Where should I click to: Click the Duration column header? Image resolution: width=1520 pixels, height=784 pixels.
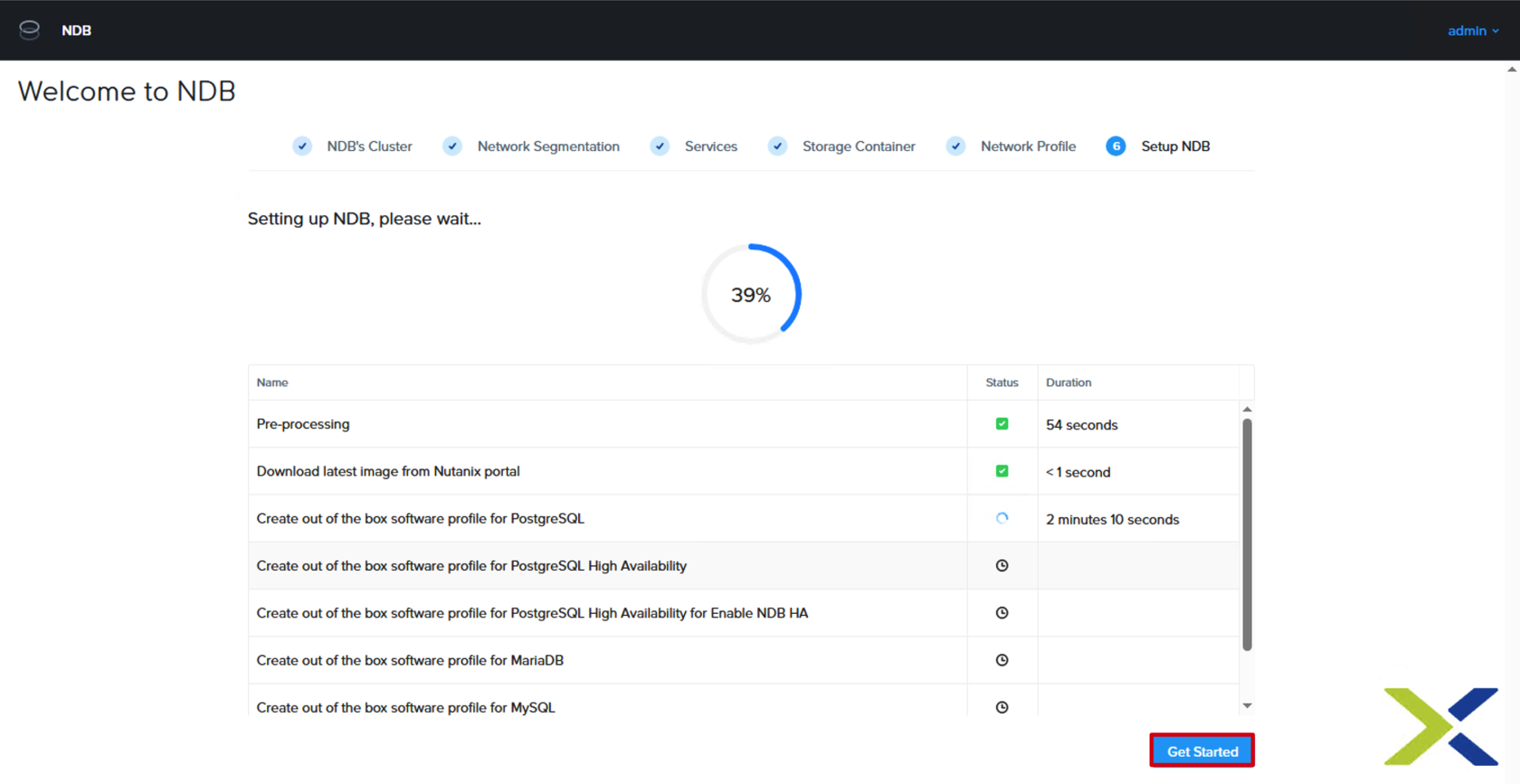pyautogui.click(x=1069, y=383)
